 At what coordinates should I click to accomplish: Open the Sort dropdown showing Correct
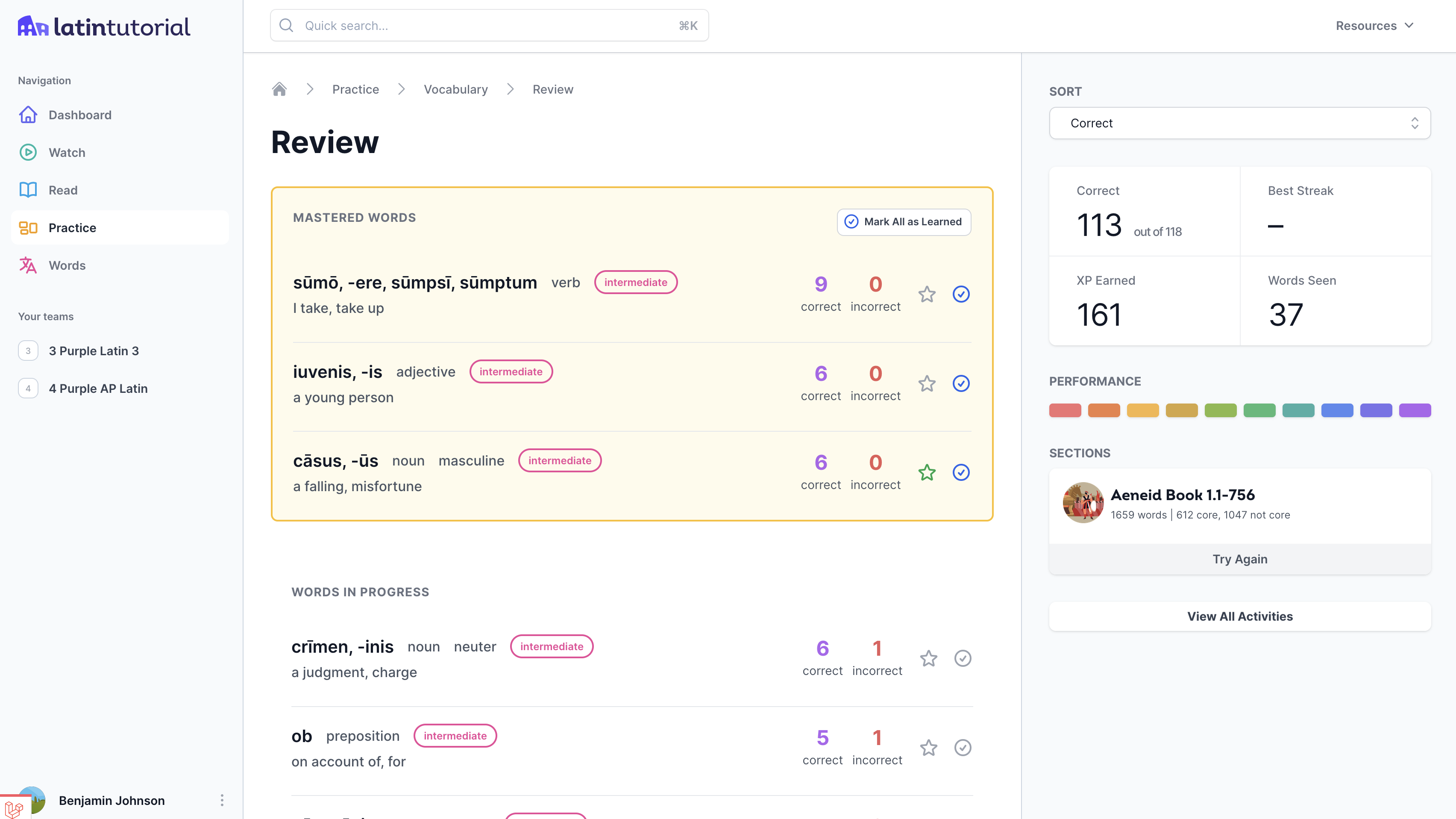1239,123
